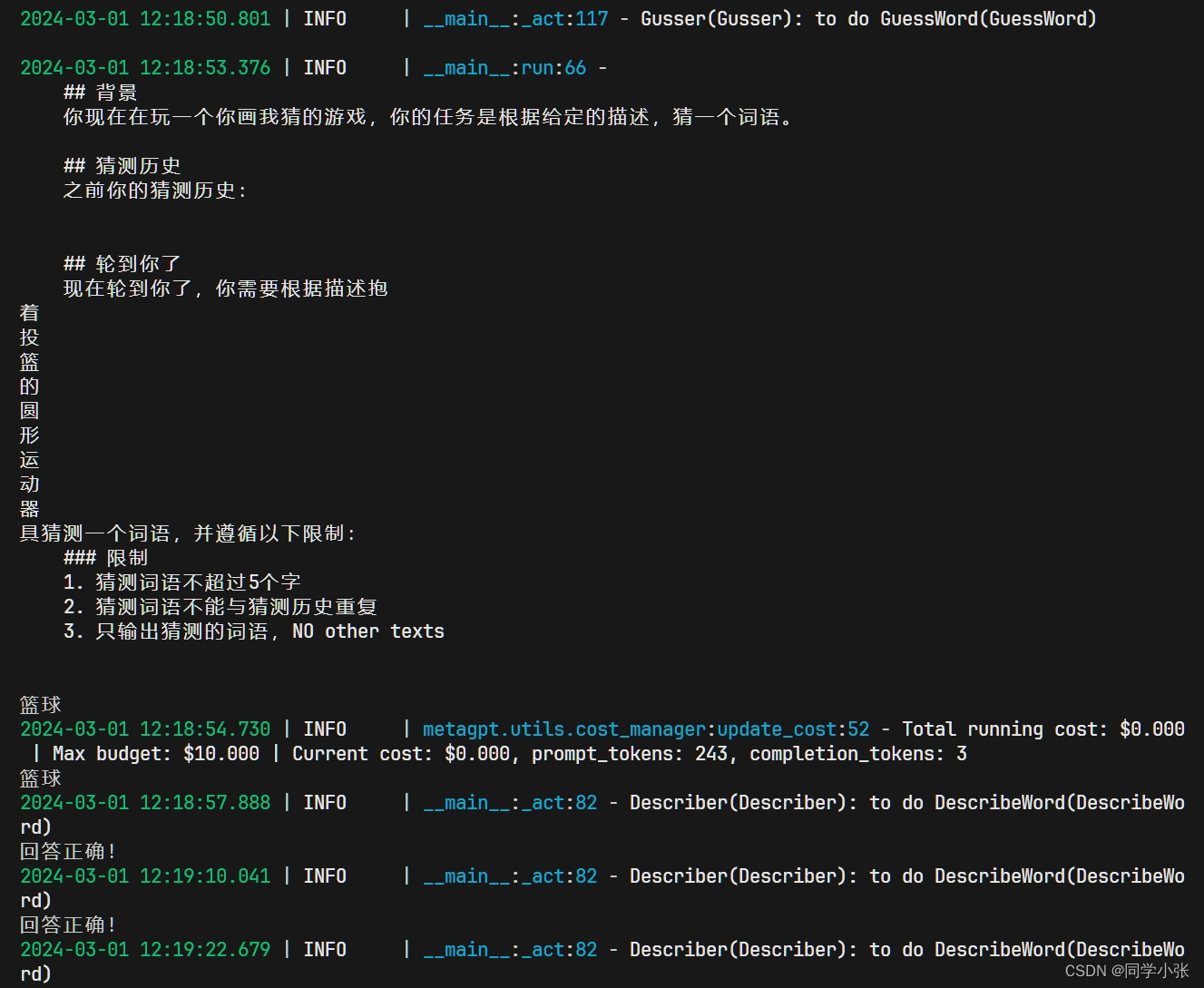Click rule '1. 猜测词语不超过5个字'
Viewport: 1204px width, 988px height.
click(181, 582)
